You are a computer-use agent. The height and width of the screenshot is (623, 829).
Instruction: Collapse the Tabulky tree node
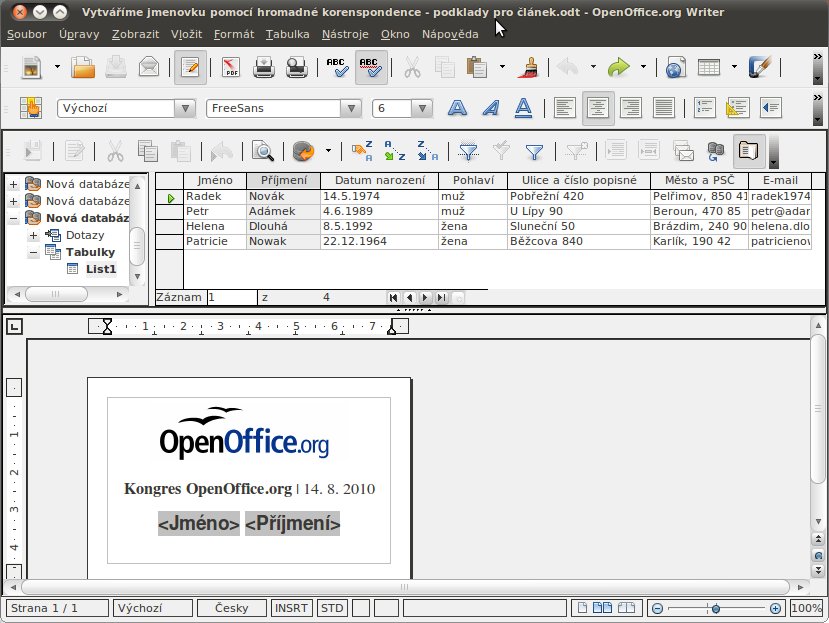pos(33,252)
